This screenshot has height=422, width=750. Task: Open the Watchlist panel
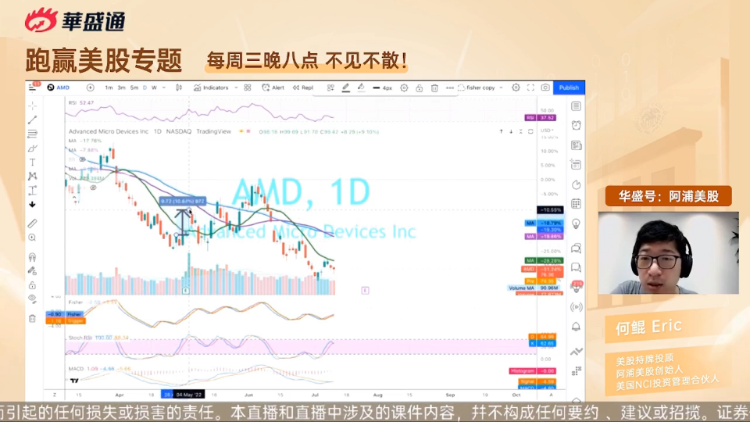pos(576,106)
